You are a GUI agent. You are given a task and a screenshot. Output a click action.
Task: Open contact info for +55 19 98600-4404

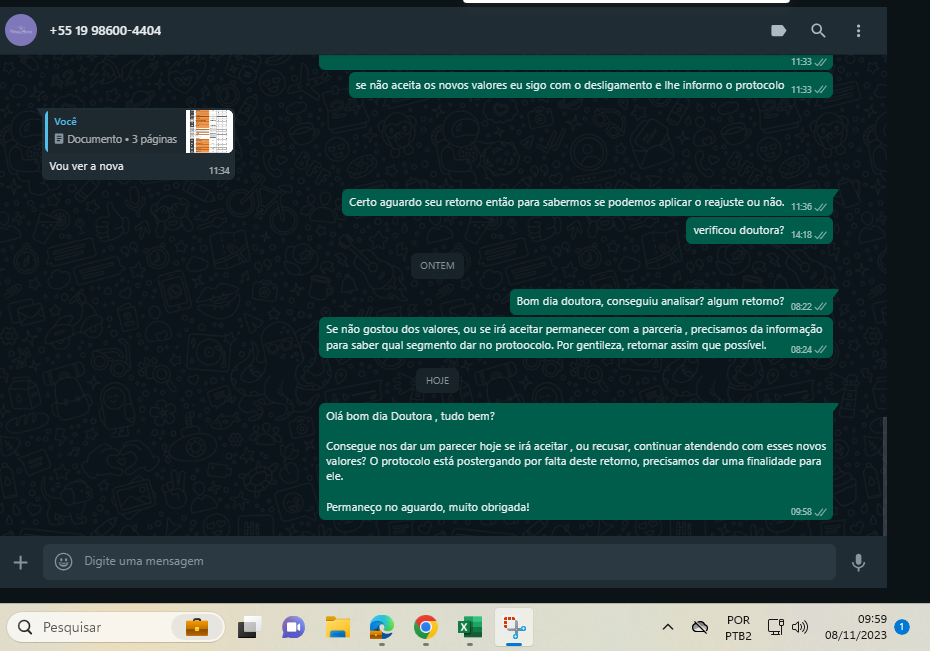(105, 31)
